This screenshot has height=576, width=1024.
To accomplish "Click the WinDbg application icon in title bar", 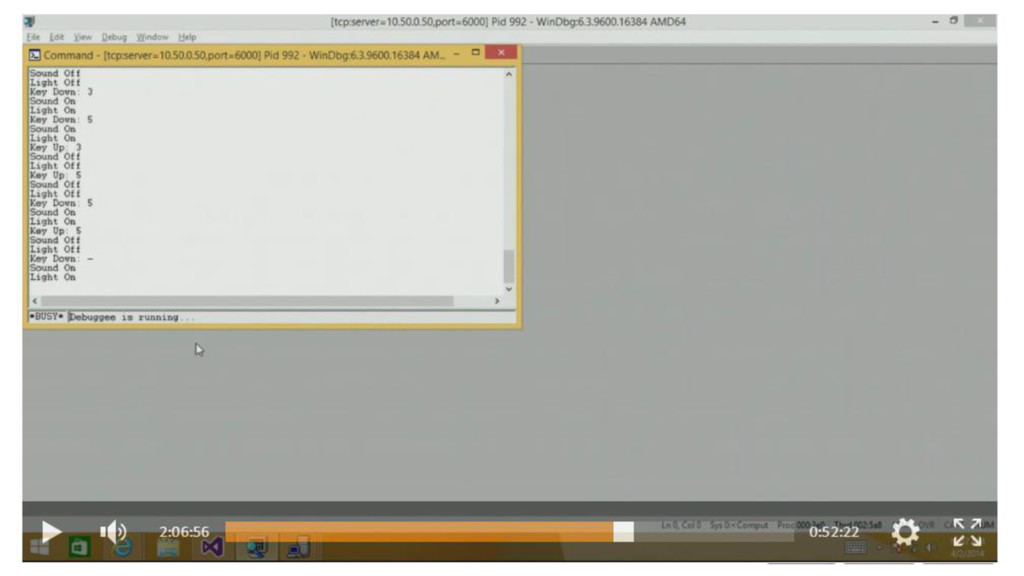I will [30, 22].
